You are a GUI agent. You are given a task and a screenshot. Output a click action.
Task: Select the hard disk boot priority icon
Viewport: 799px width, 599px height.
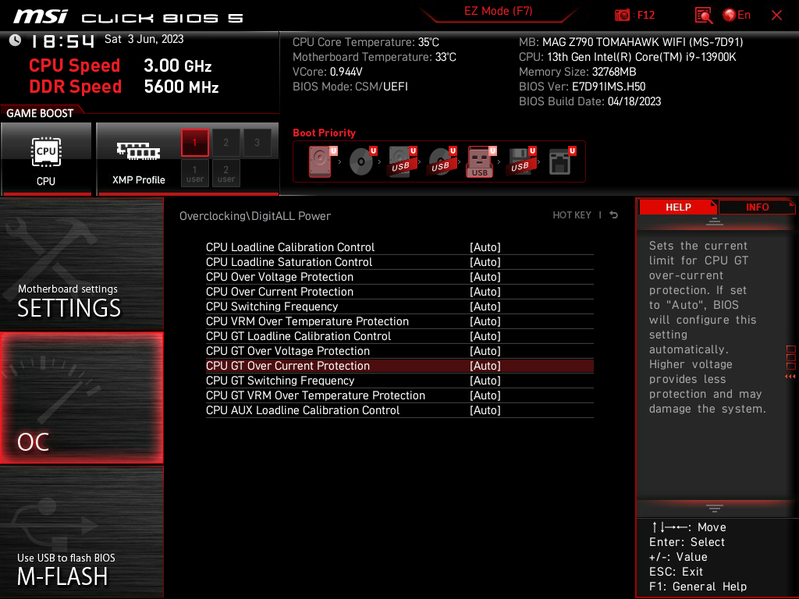[321, 161]
